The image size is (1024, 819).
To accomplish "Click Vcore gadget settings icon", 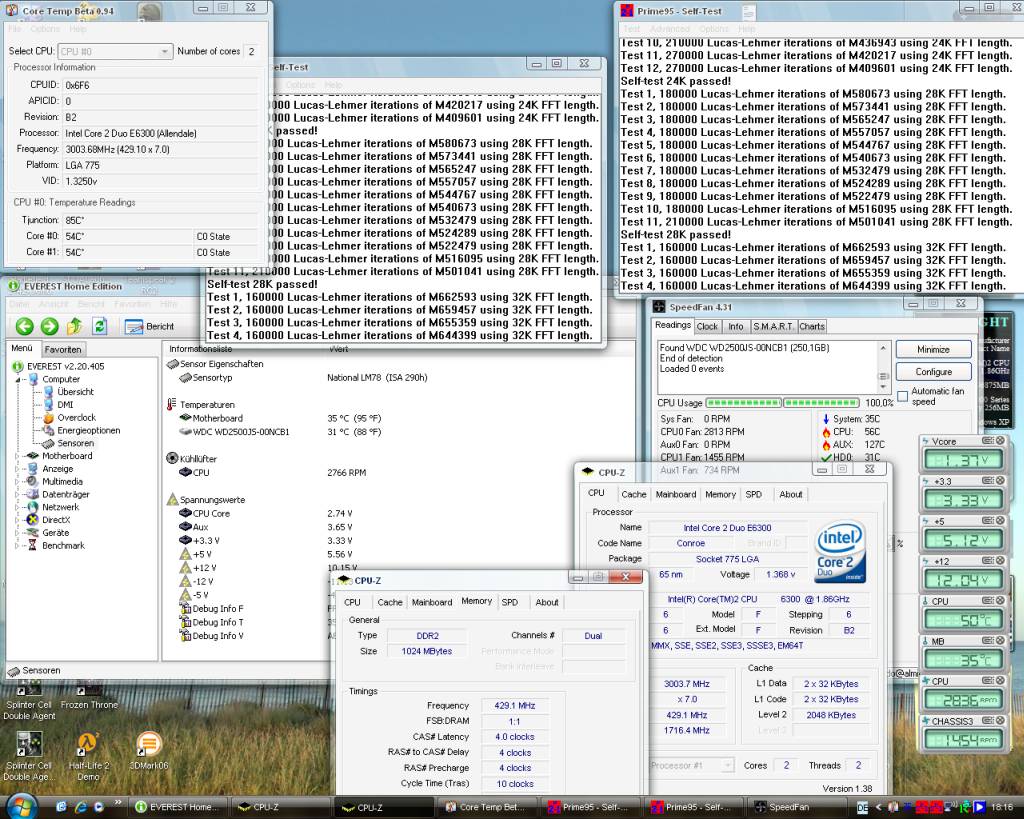I will [x=987, y=441].
